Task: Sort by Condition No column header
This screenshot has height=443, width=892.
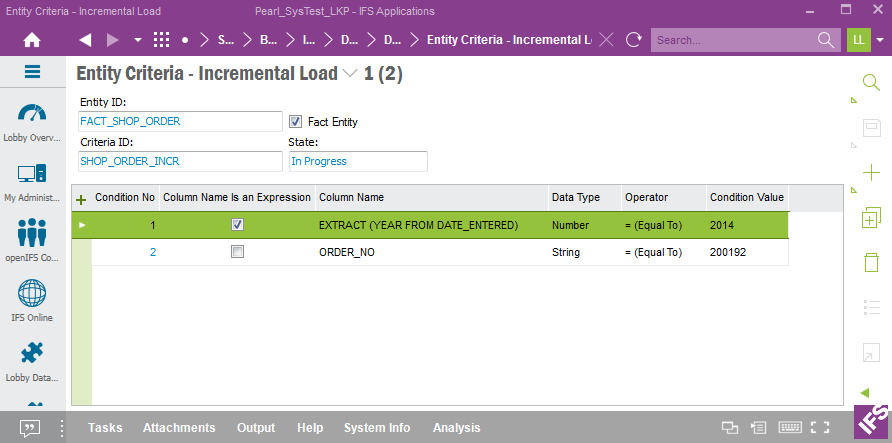Action: (x=125, y=197)
